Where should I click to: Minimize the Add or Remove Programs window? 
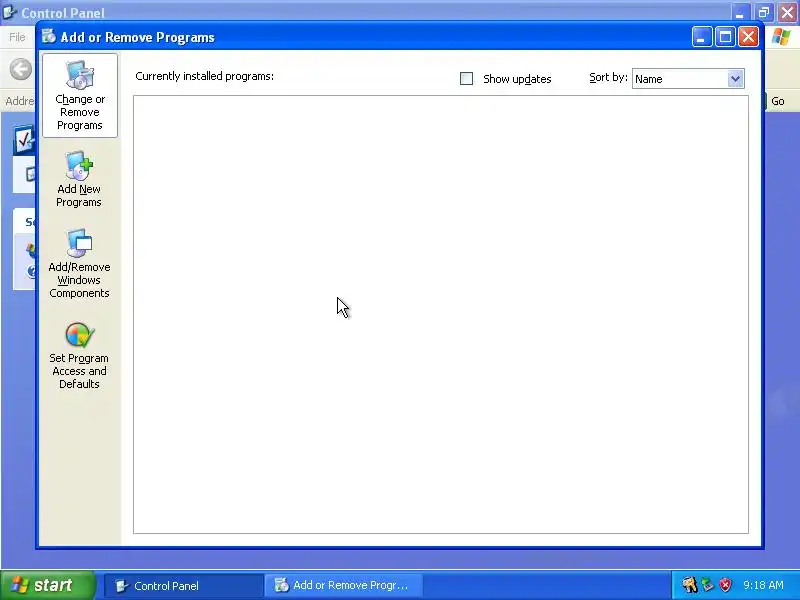tap(702, 37)
